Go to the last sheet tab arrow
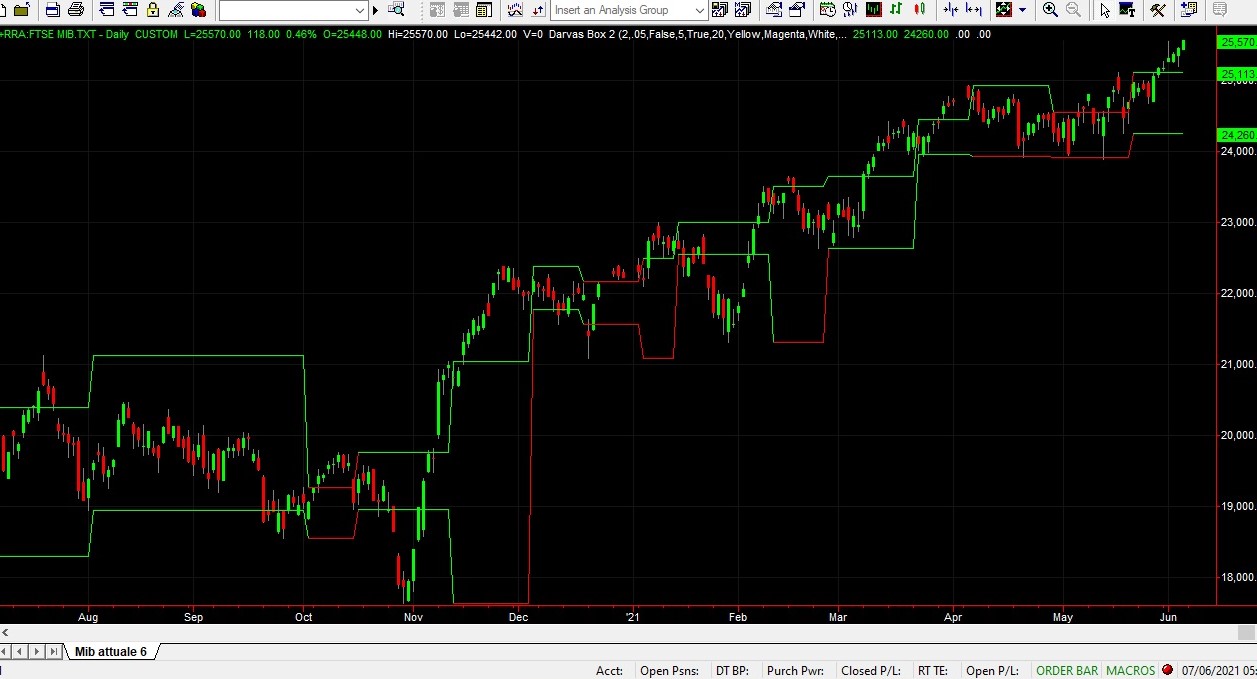 click(53, 652)
